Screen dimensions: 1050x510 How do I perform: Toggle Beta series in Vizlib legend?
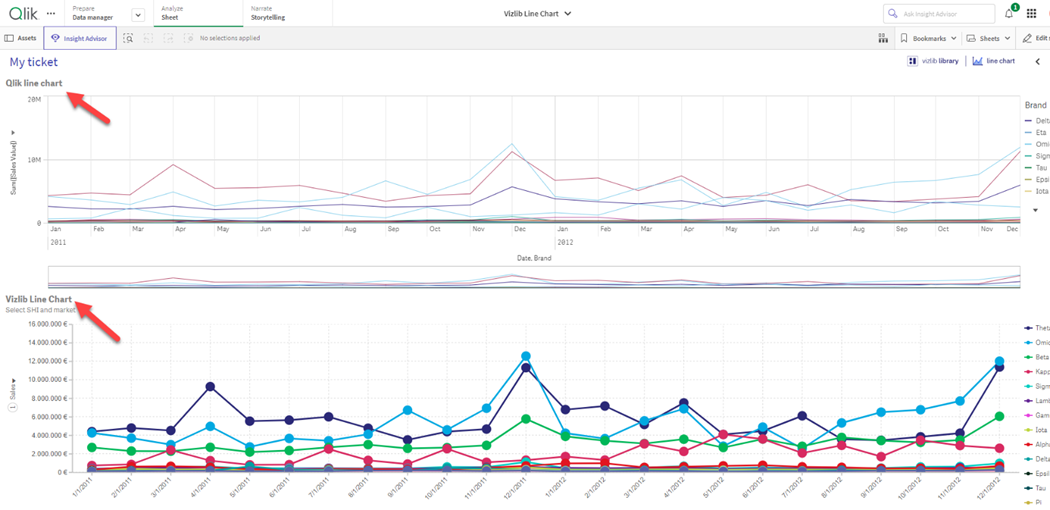click(x=1037, y=357)
